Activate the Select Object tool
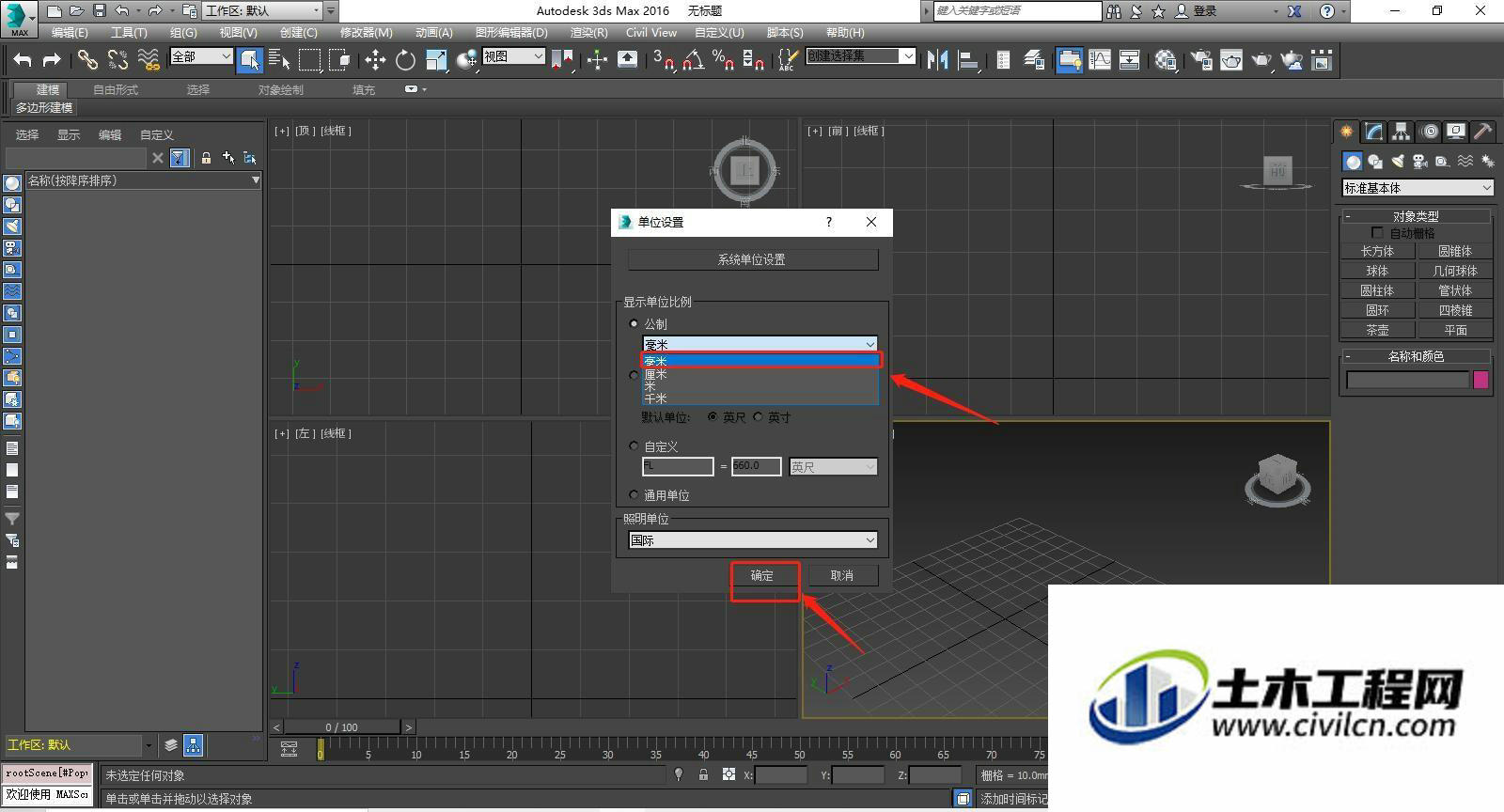 249,60
